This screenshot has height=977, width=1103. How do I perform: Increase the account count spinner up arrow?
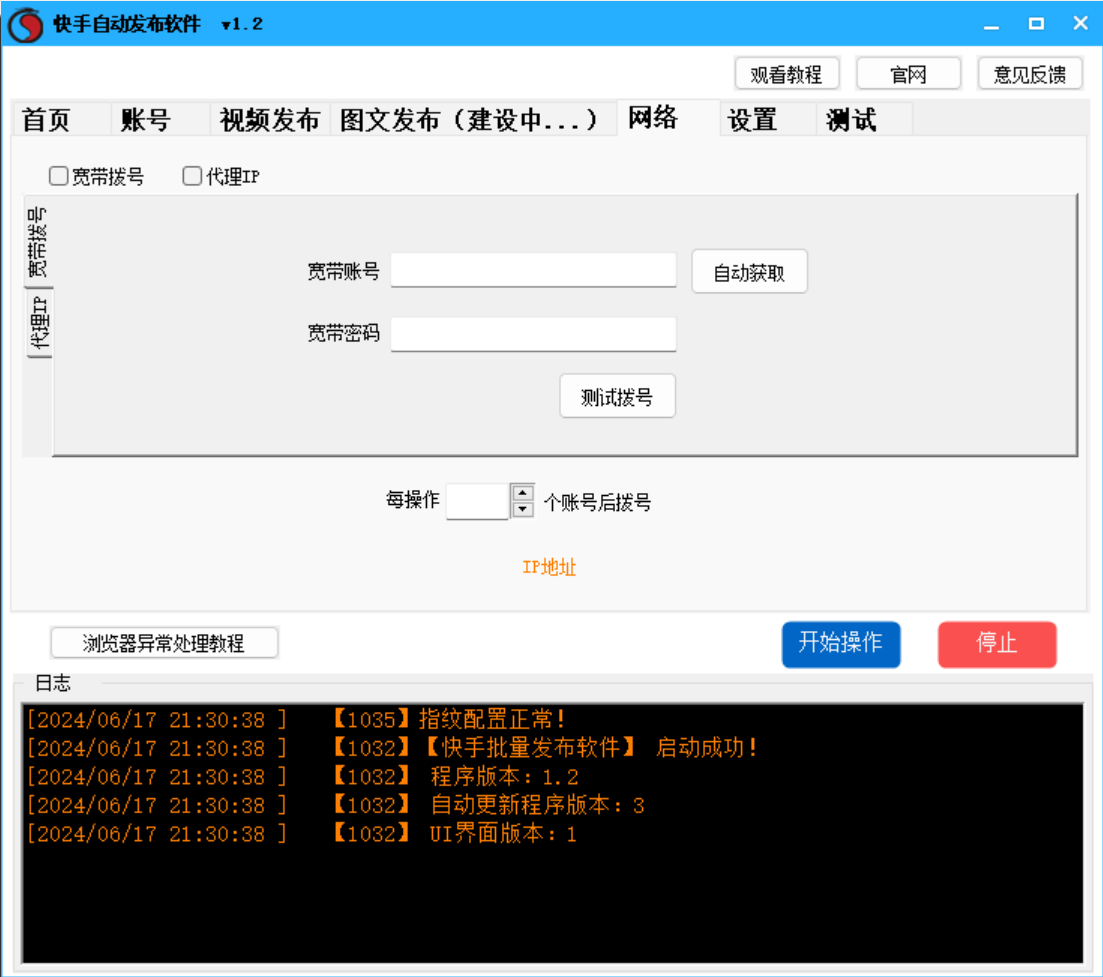coord(523,493)
